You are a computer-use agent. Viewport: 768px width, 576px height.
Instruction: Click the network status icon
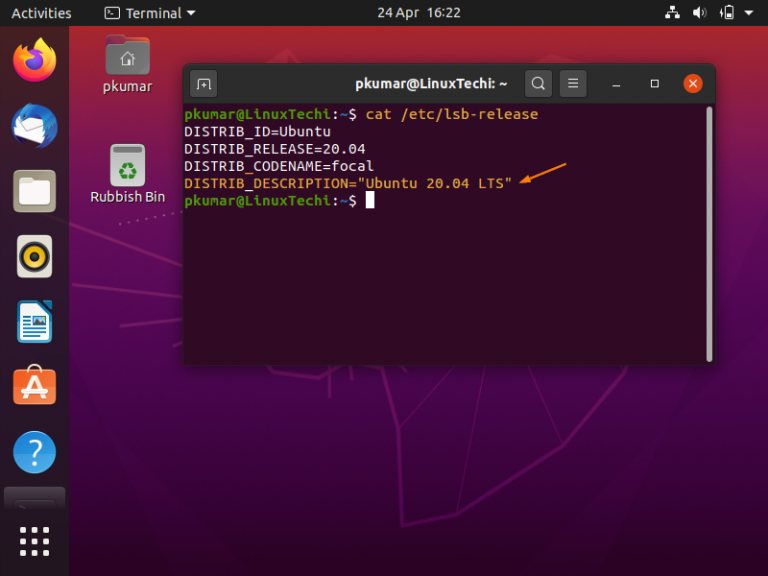pos(671,13)
